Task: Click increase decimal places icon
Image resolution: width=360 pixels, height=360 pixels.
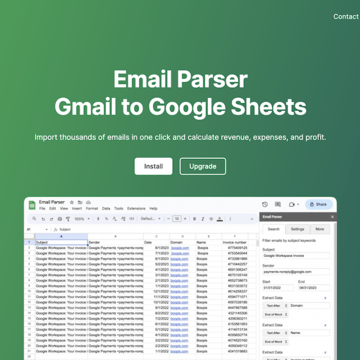Action: (123, 219)
